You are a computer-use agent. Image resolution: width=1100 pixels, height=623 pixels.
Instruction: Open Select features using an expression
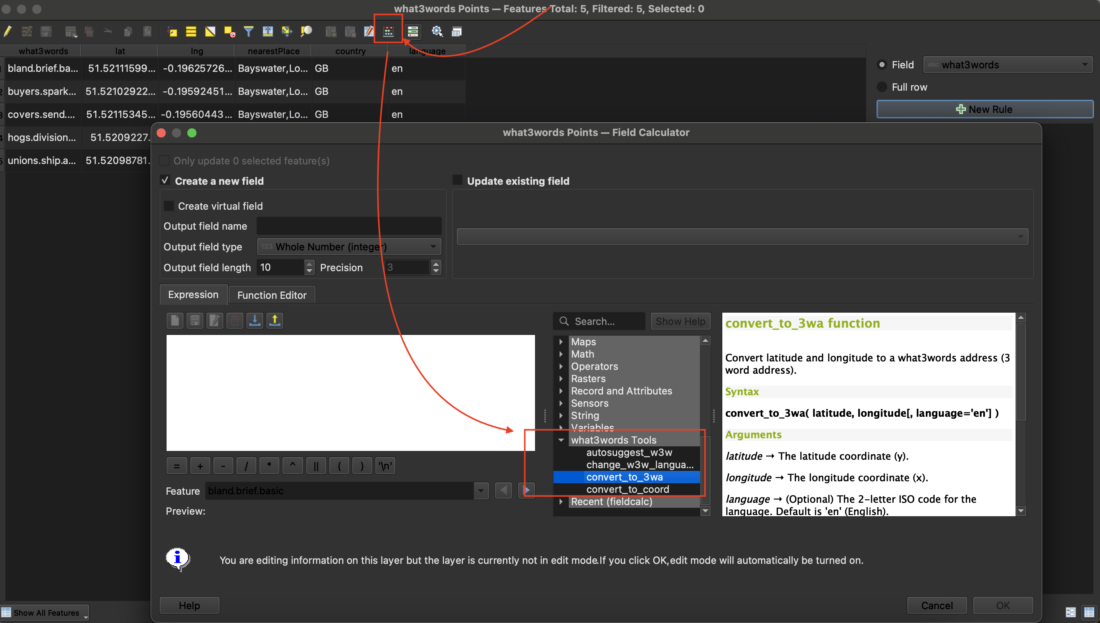[x=172, y=32]
